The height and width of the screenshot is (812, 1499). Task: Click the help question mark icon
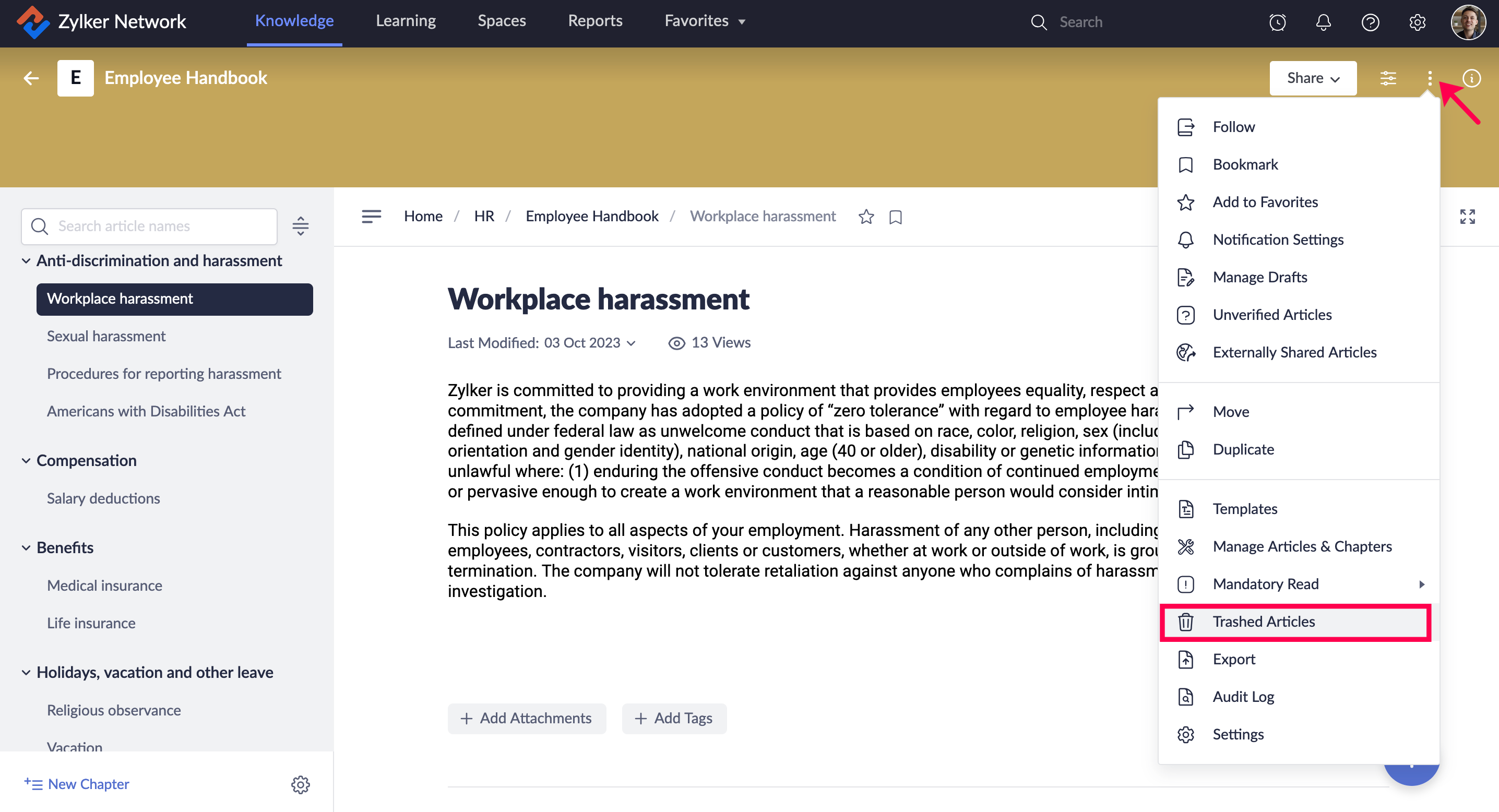1370,22
